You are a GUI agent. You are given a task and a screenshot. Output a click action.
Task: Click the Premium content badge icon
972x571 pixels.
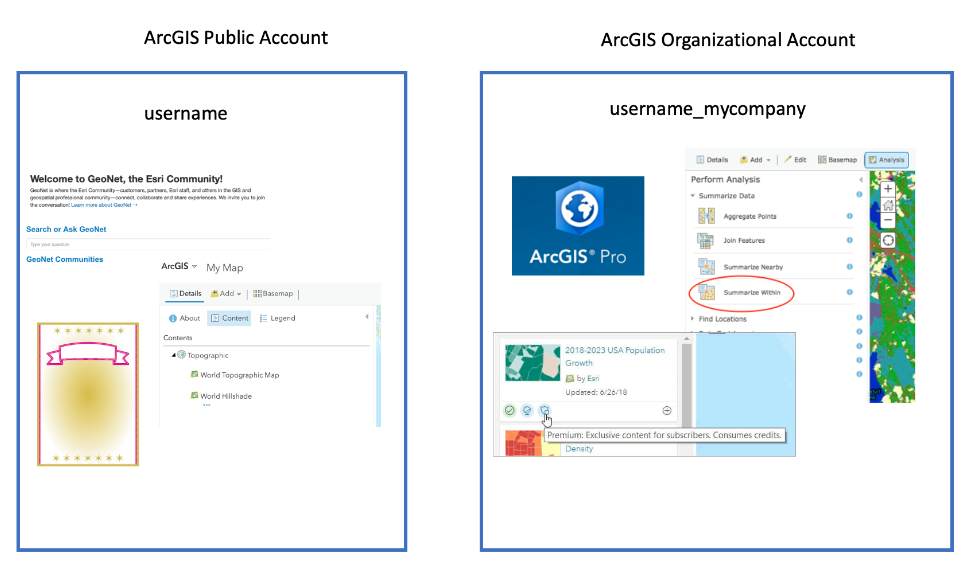[544, 410]
